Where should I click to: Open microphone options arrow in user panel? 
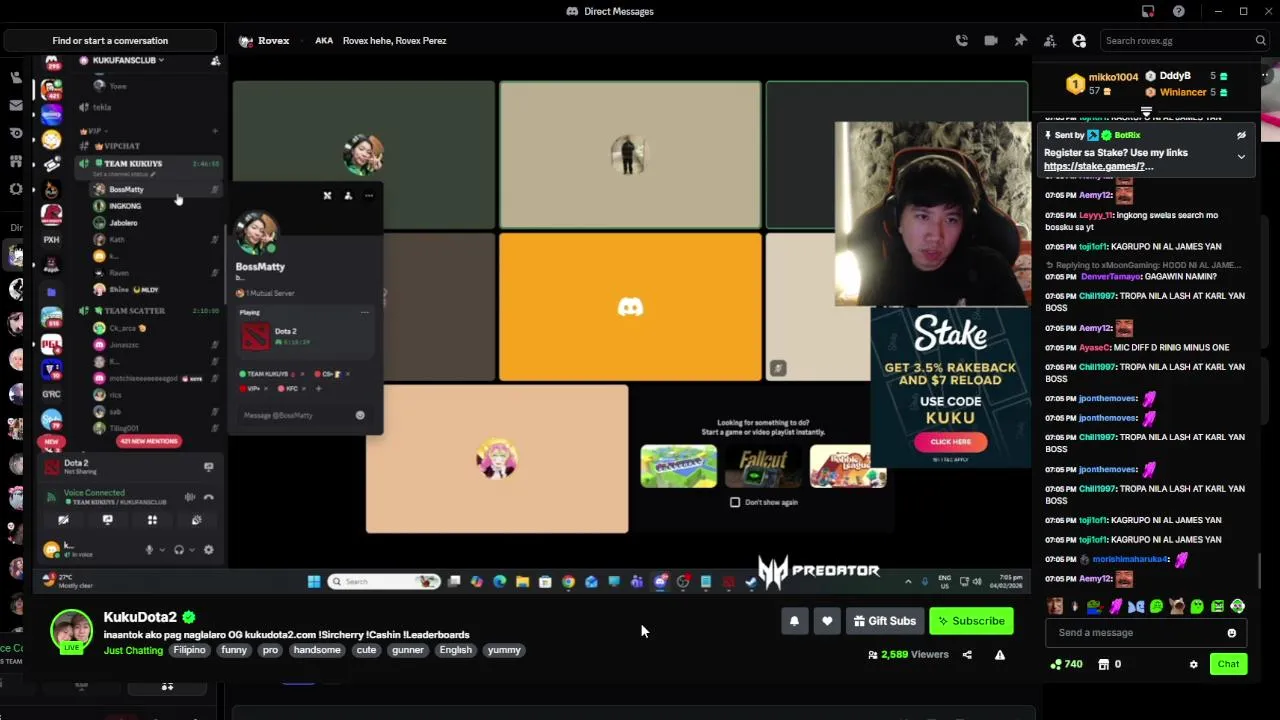(162, 550)
